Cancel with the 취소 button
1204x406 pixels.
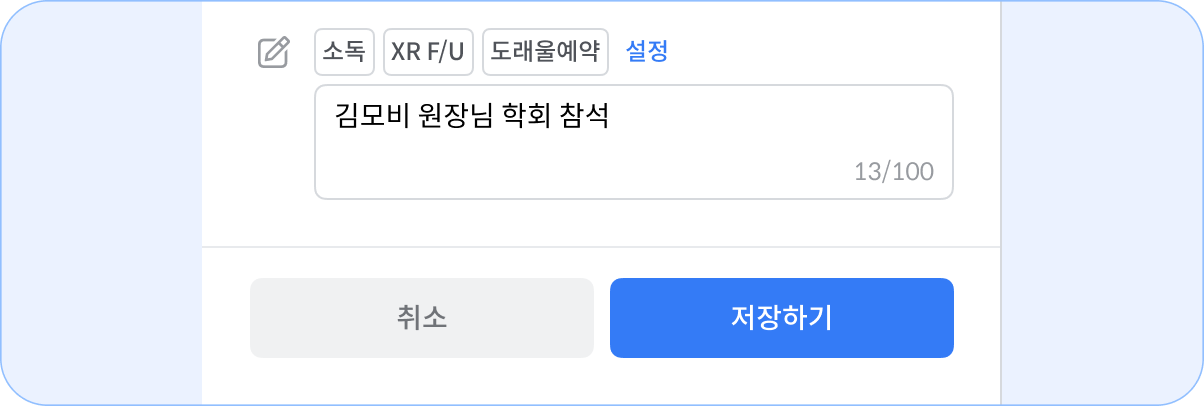422,318
